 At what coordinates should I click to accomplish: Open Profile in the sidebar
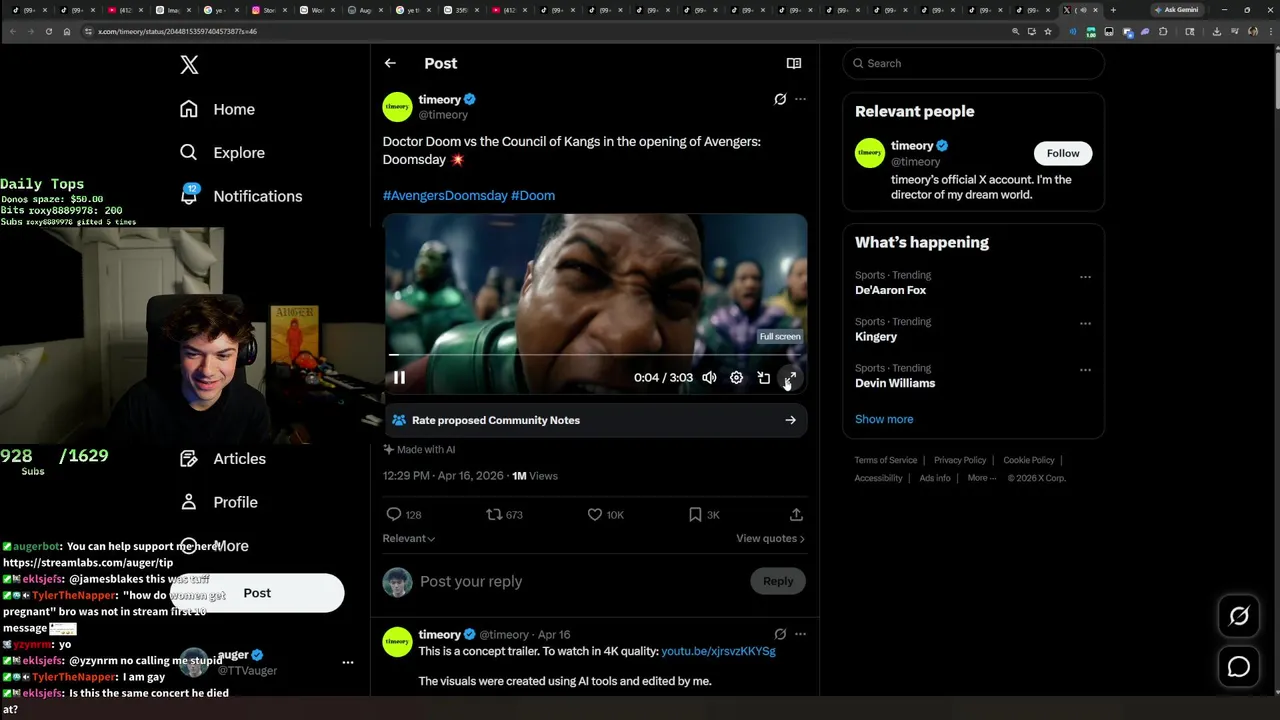click(x=218, y=502)
